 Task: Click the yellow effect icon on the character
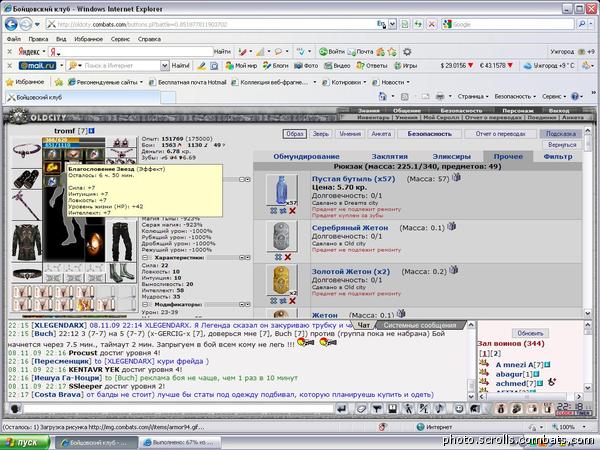52,167
